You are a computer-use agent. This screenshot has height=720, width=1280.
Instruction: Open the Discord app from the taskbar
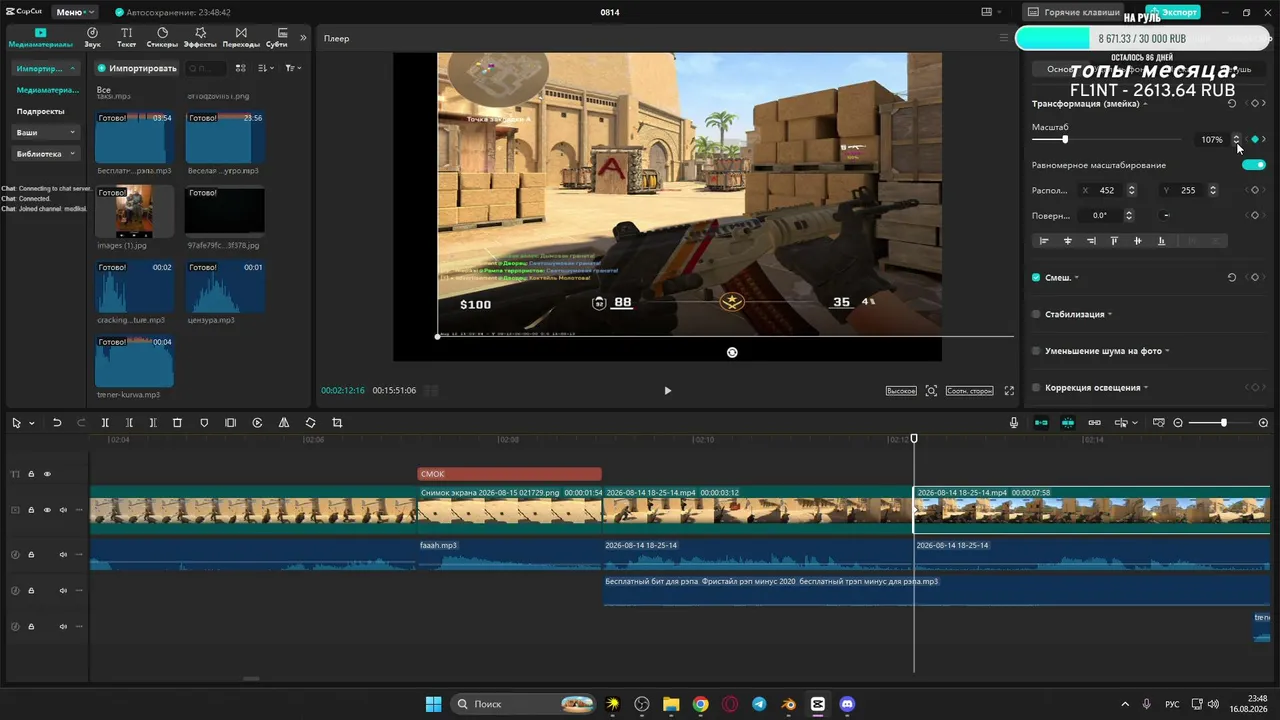pos(847,704)
